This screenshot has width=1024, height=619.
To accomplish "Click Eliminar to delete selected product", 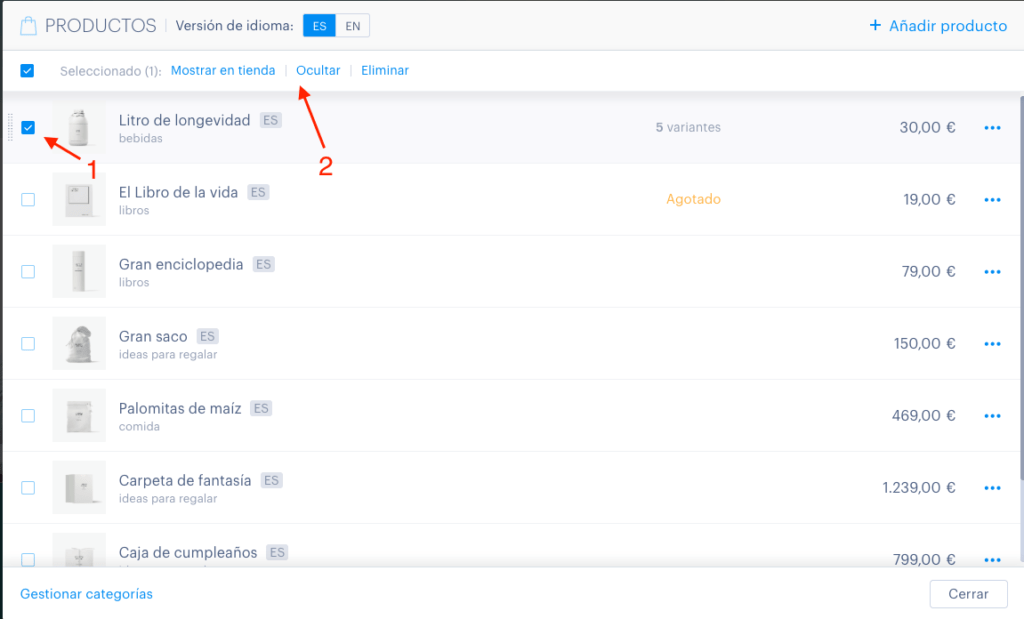I will (385, 70).
